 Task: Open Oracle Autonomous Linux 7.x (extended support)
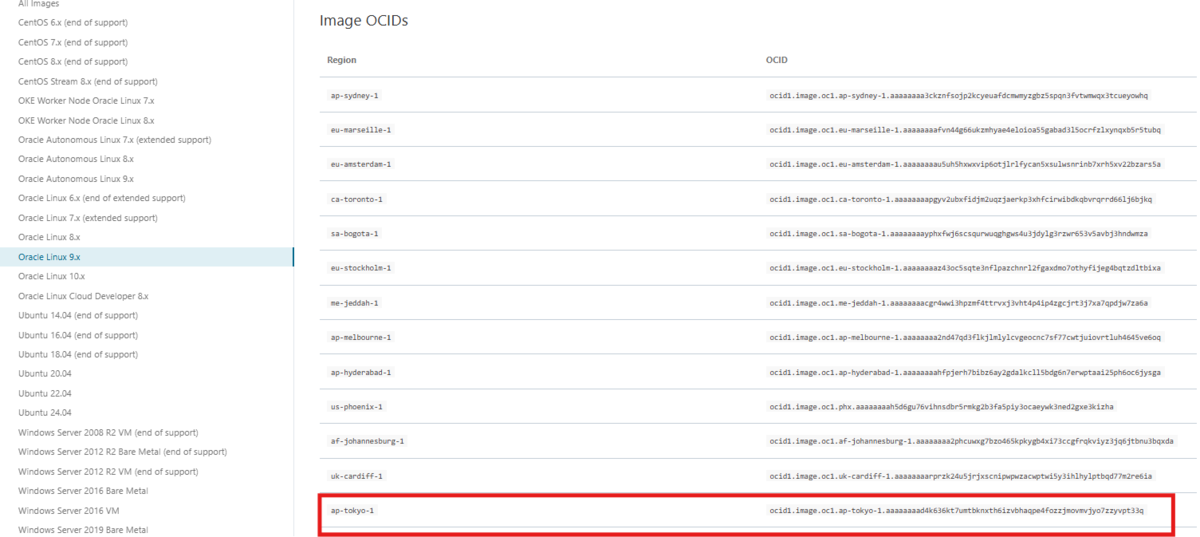[x=115, y=140]
